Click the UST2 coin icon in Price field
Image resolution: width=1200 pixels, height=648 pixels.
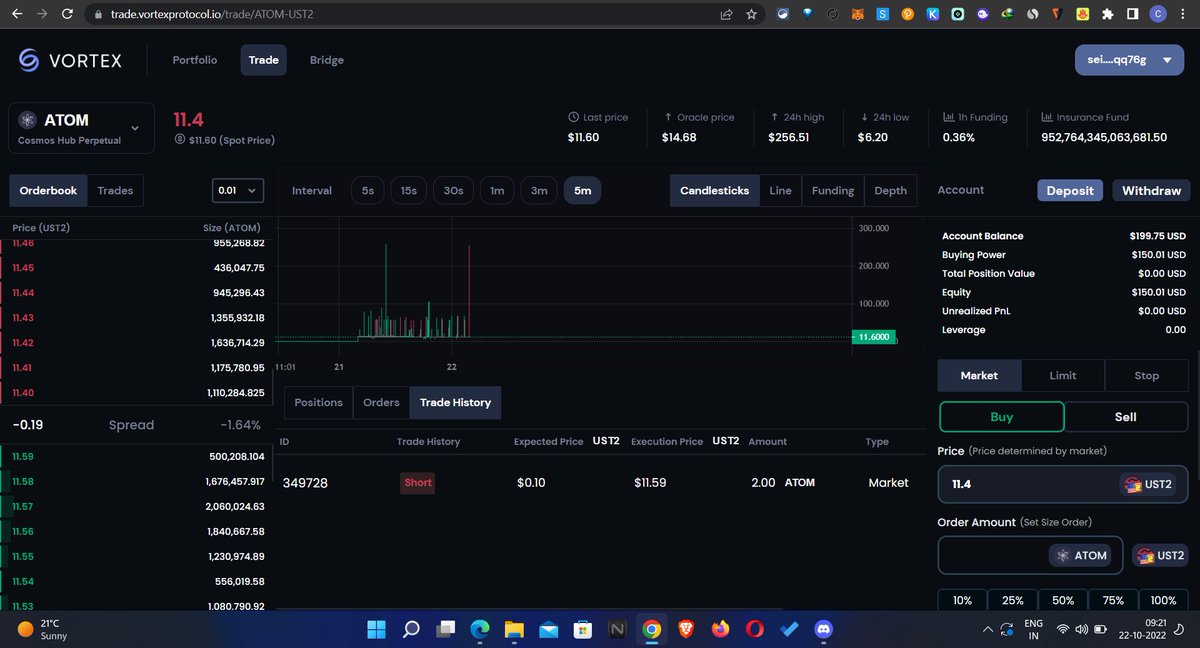[x=1133, y=484]
